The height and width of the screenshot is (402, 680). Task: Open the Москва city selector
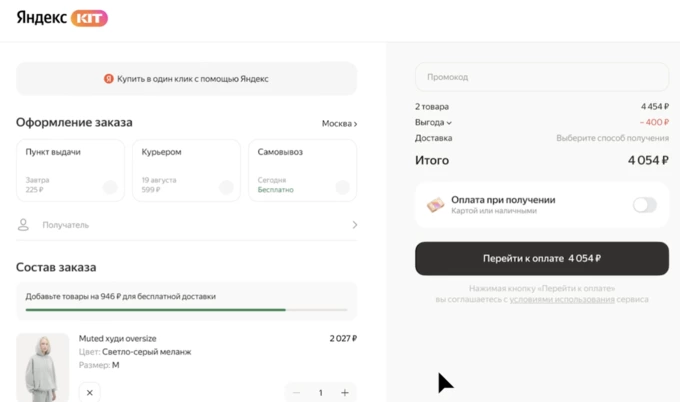tap(339, 124)
